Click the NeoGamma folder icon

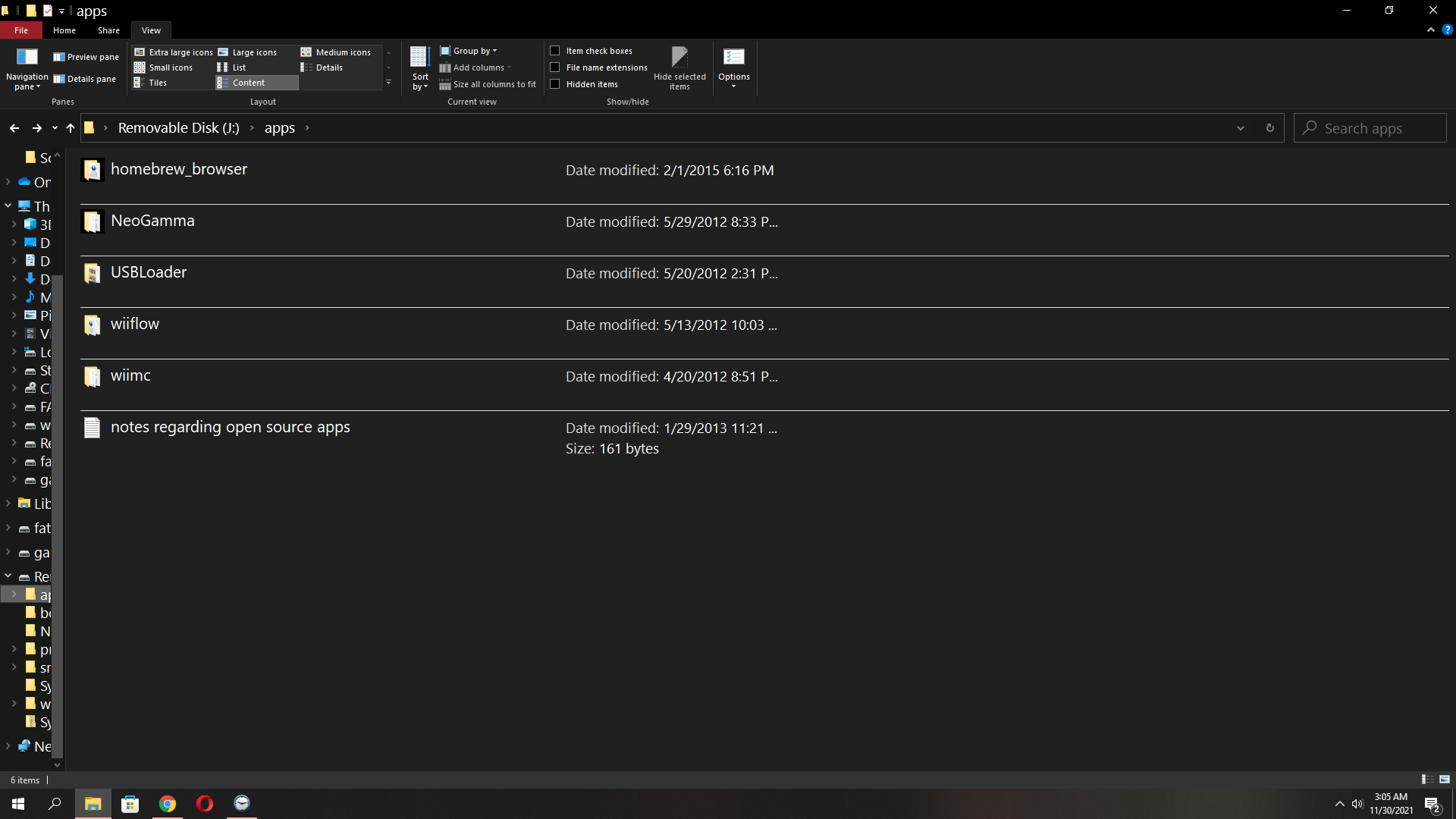pos(93,221)
